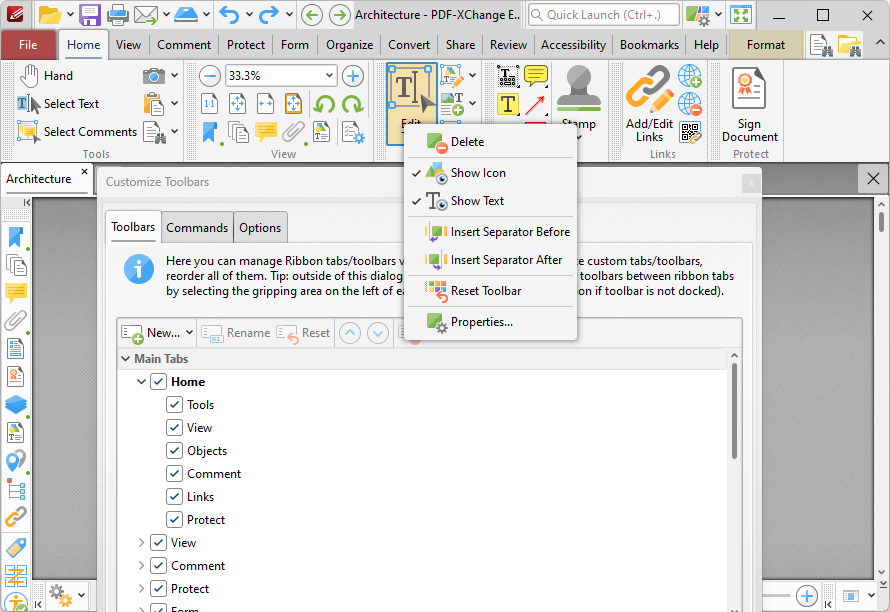The height and width of the screenshot is (612, 890).
Task: Toggle Show Text menu option
Action: pyautogui.click(x=490, y=201)
